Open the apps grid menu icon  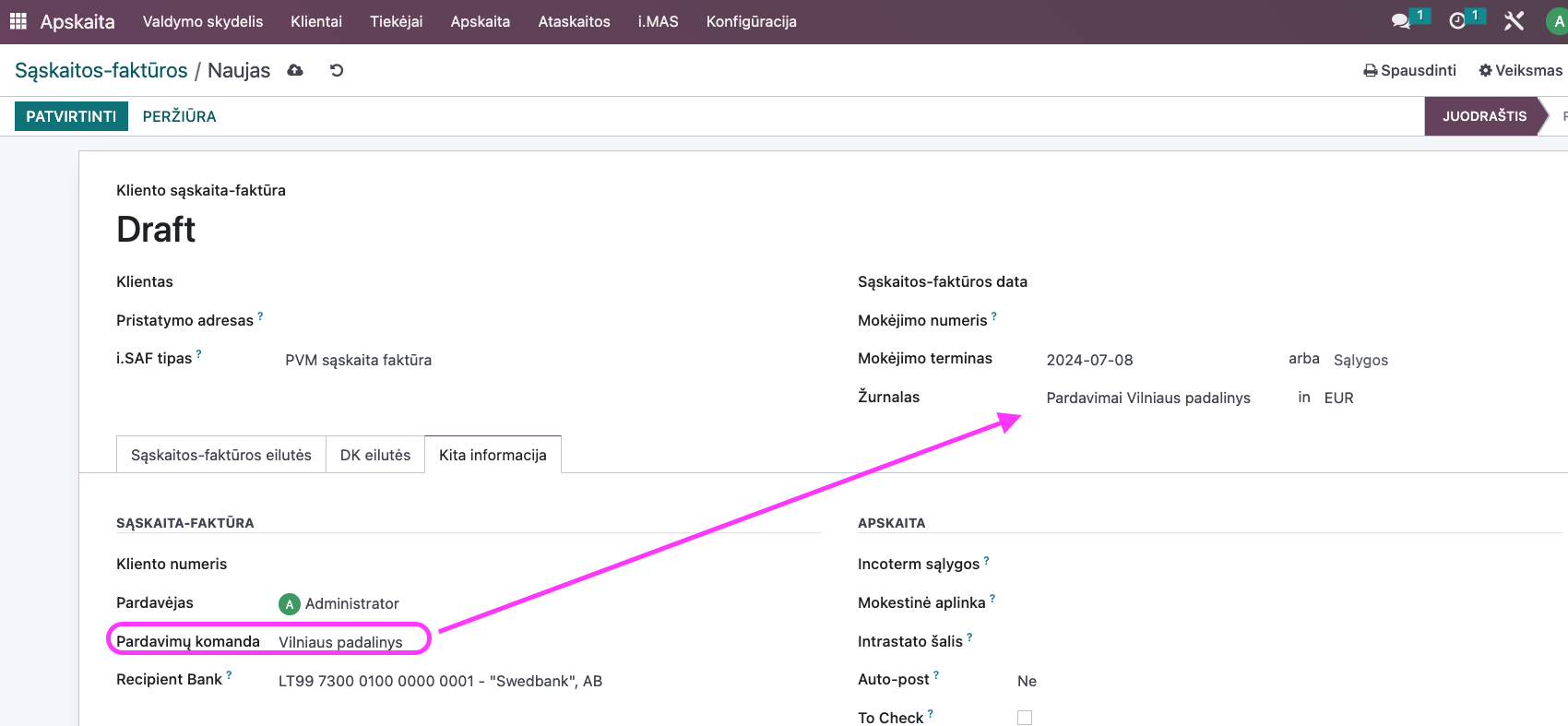tap(18, 21)
